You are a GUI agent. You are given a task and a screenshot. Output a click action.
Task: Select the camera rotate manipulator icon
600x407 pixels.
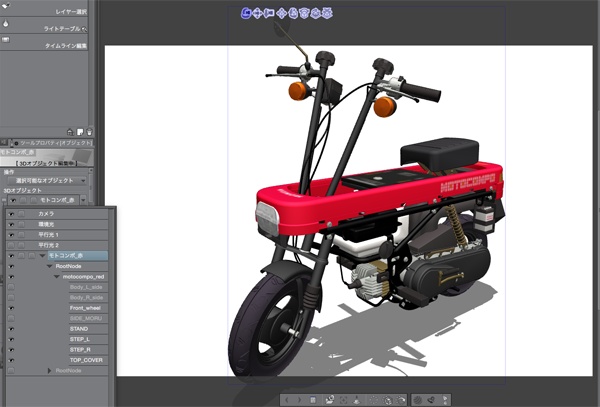[246, 13]
